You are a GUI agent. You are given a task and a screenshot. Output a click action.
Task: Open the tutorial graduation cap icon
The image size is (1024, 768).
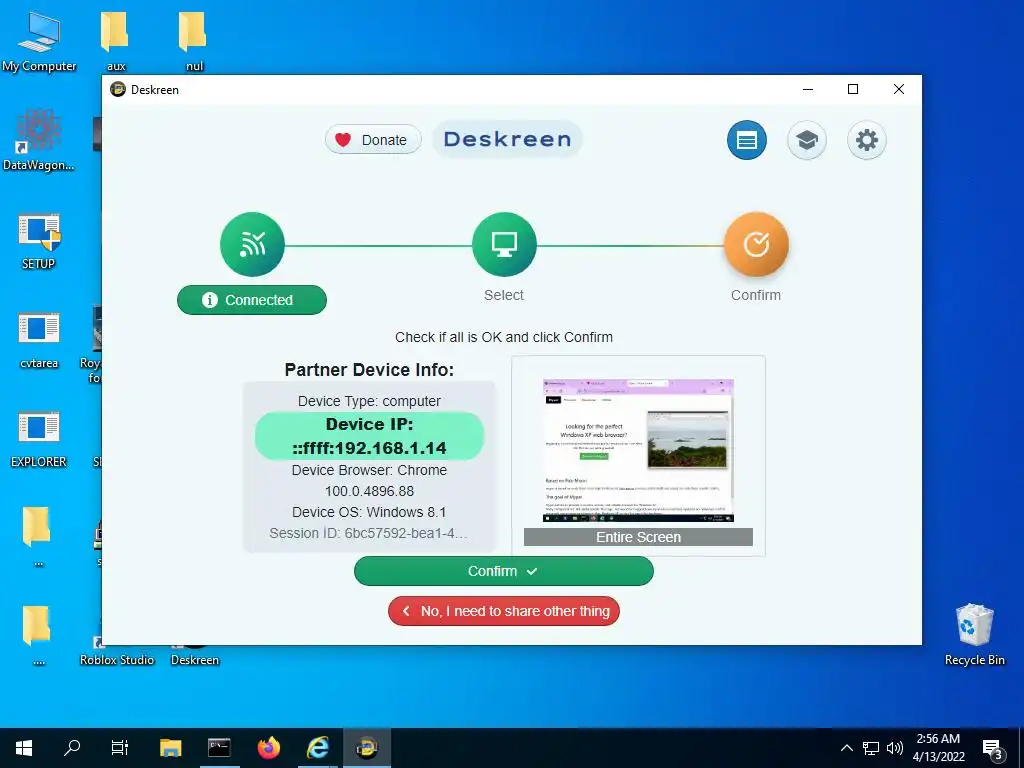807,140
